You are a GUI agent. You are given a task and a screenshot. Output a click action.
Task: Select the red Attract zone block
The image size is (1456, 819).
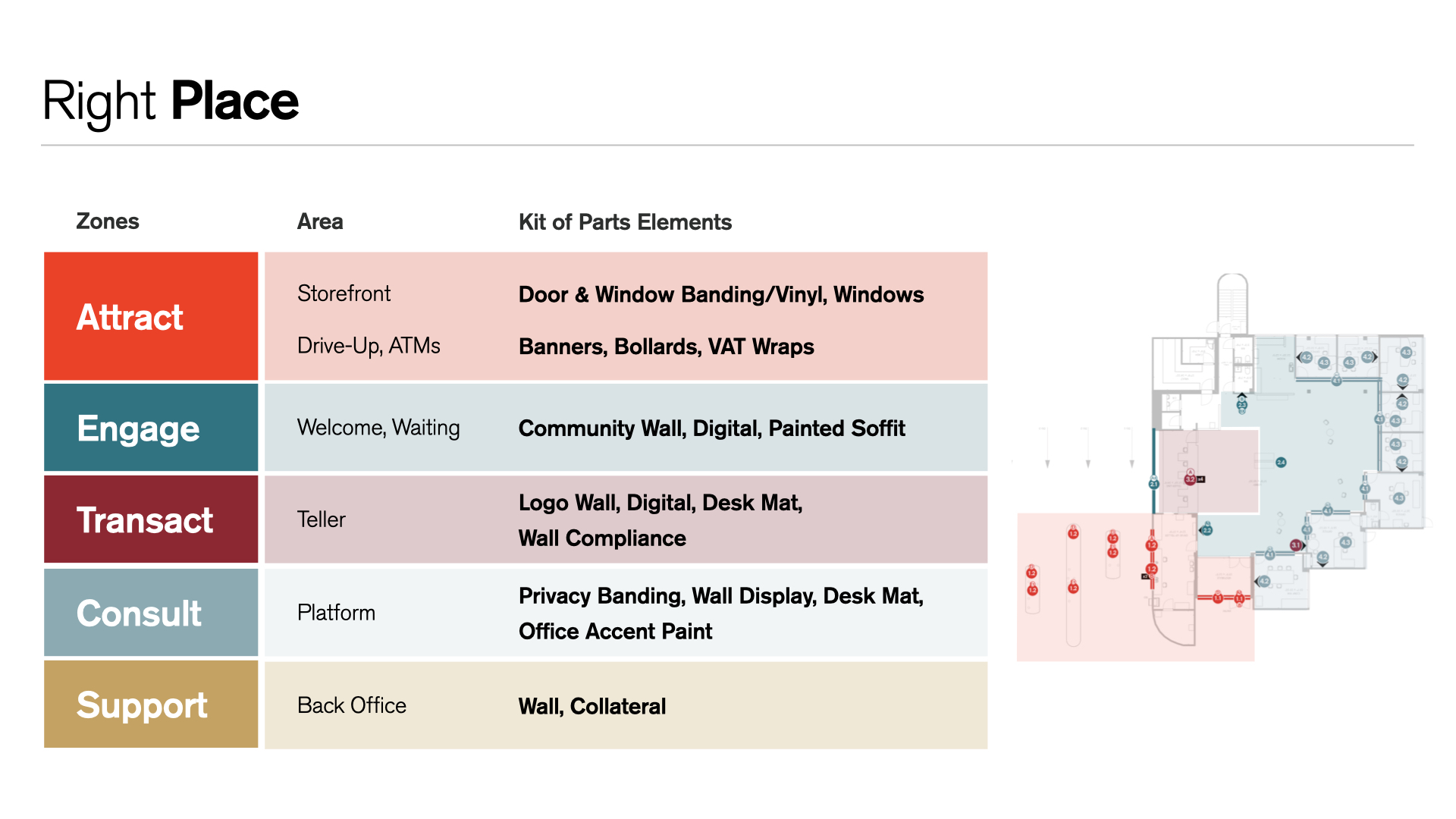coord(151,316)
